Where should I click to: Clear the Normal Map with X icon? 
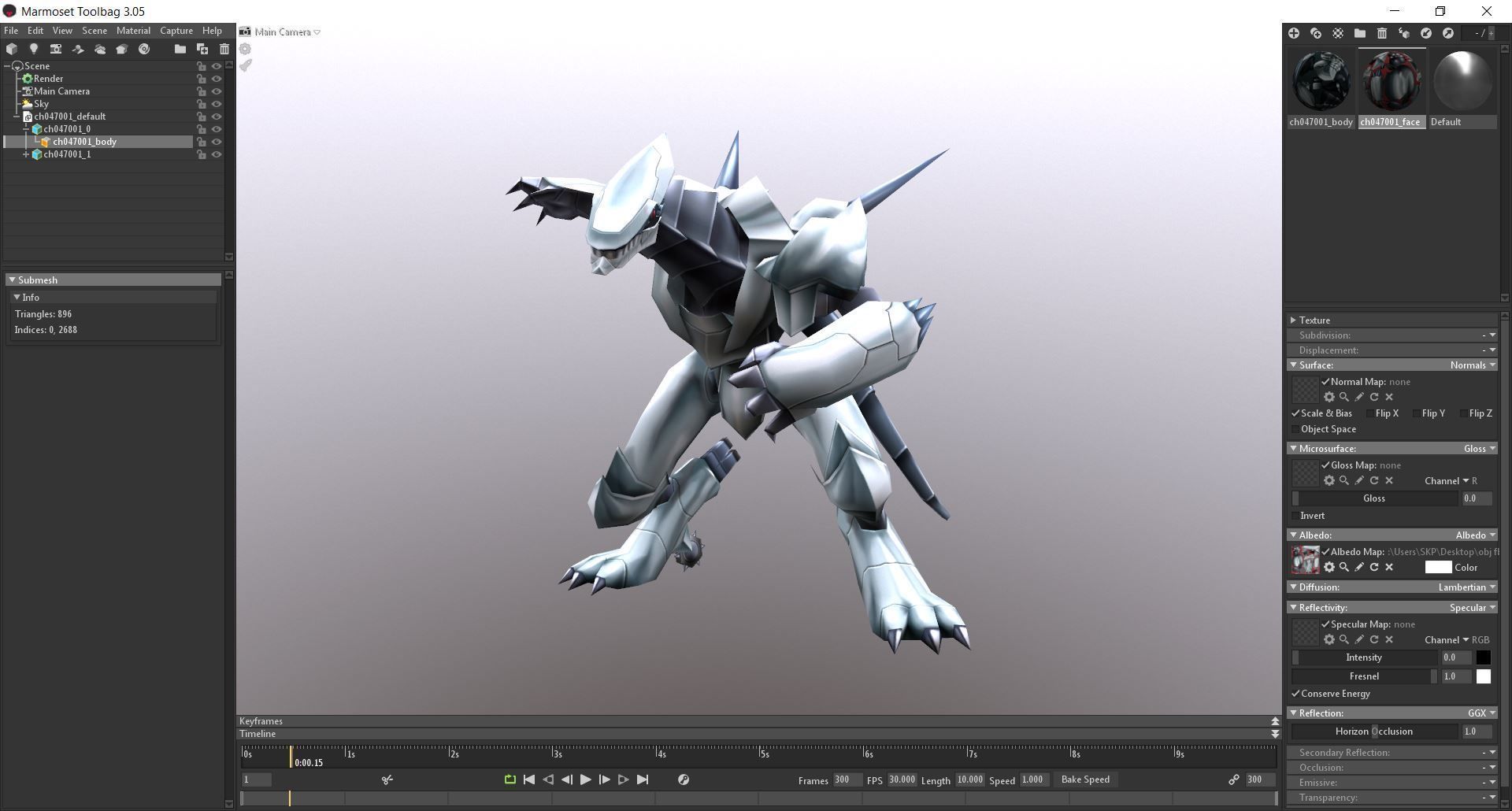point(1389,397)
